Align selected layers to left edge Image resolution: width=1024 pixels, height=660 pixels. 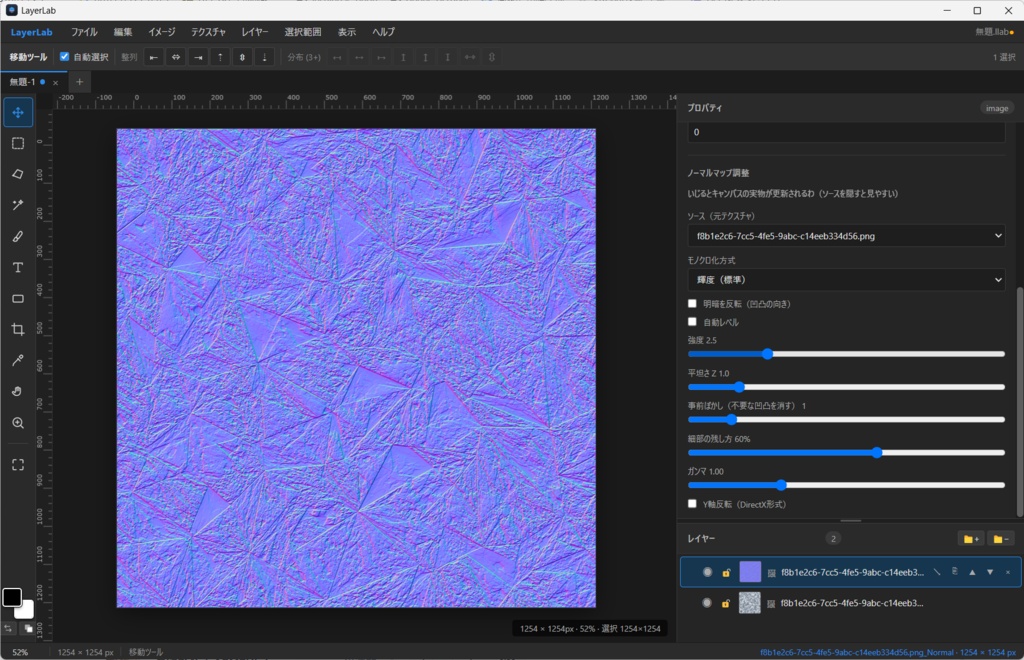pos(153,57)
